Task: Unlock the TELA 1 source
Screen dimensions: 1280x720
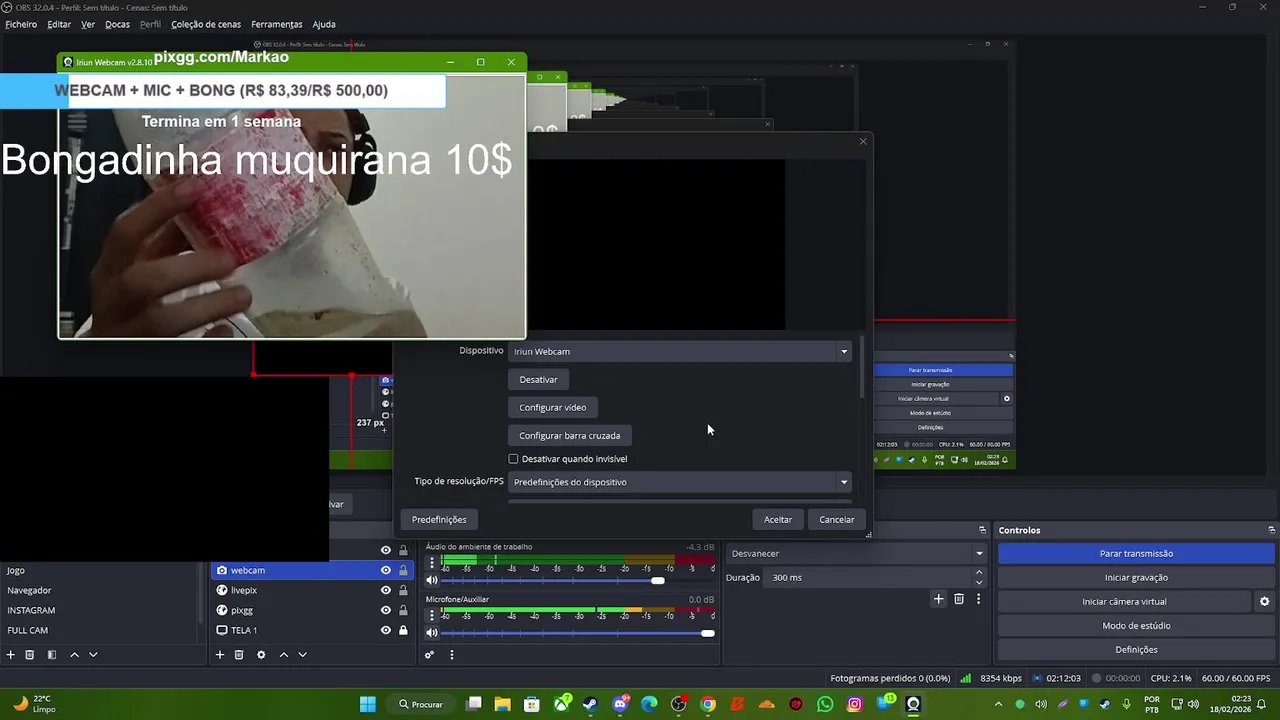Action: click(403, 630)
